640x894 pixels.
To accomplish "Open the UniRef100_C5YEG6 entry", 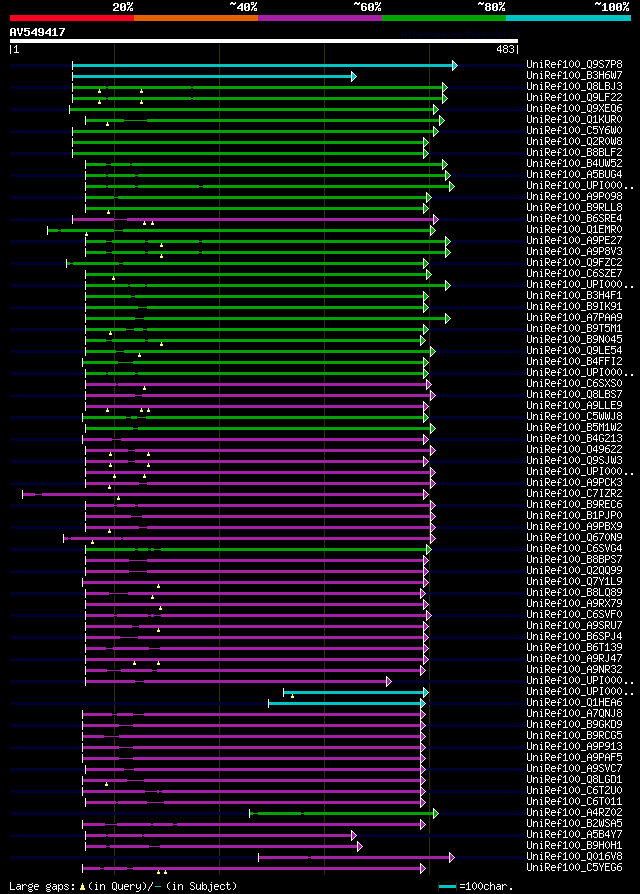I will (x=574, y=867).
